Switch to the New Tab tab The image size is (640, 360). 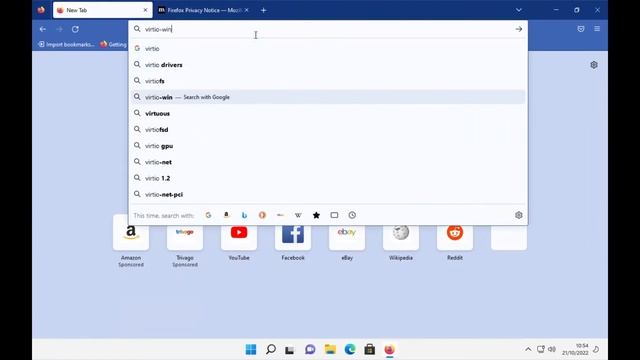pos(102,10)
